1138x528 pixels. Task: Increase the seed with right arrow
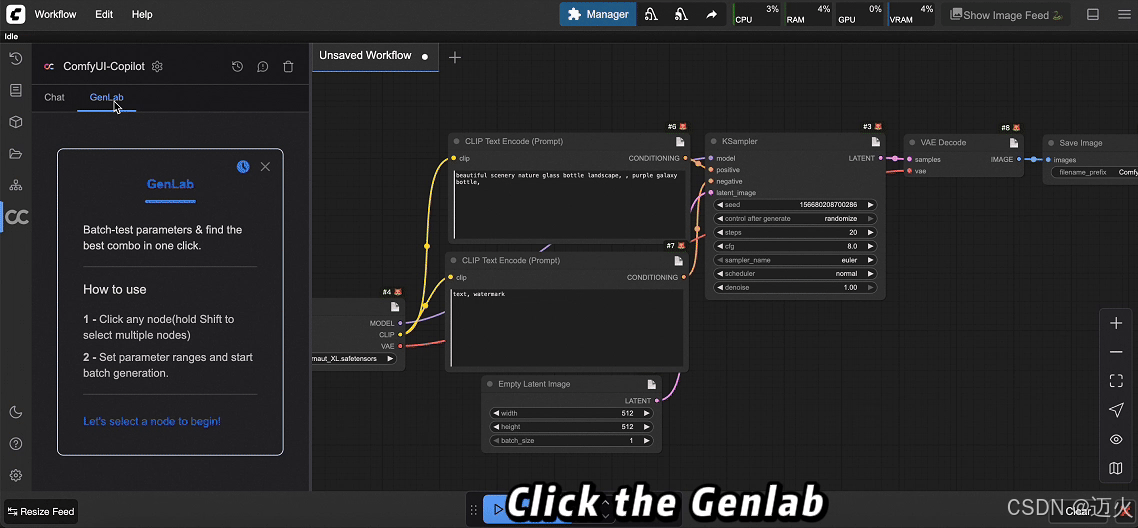[x=870, y=205]
